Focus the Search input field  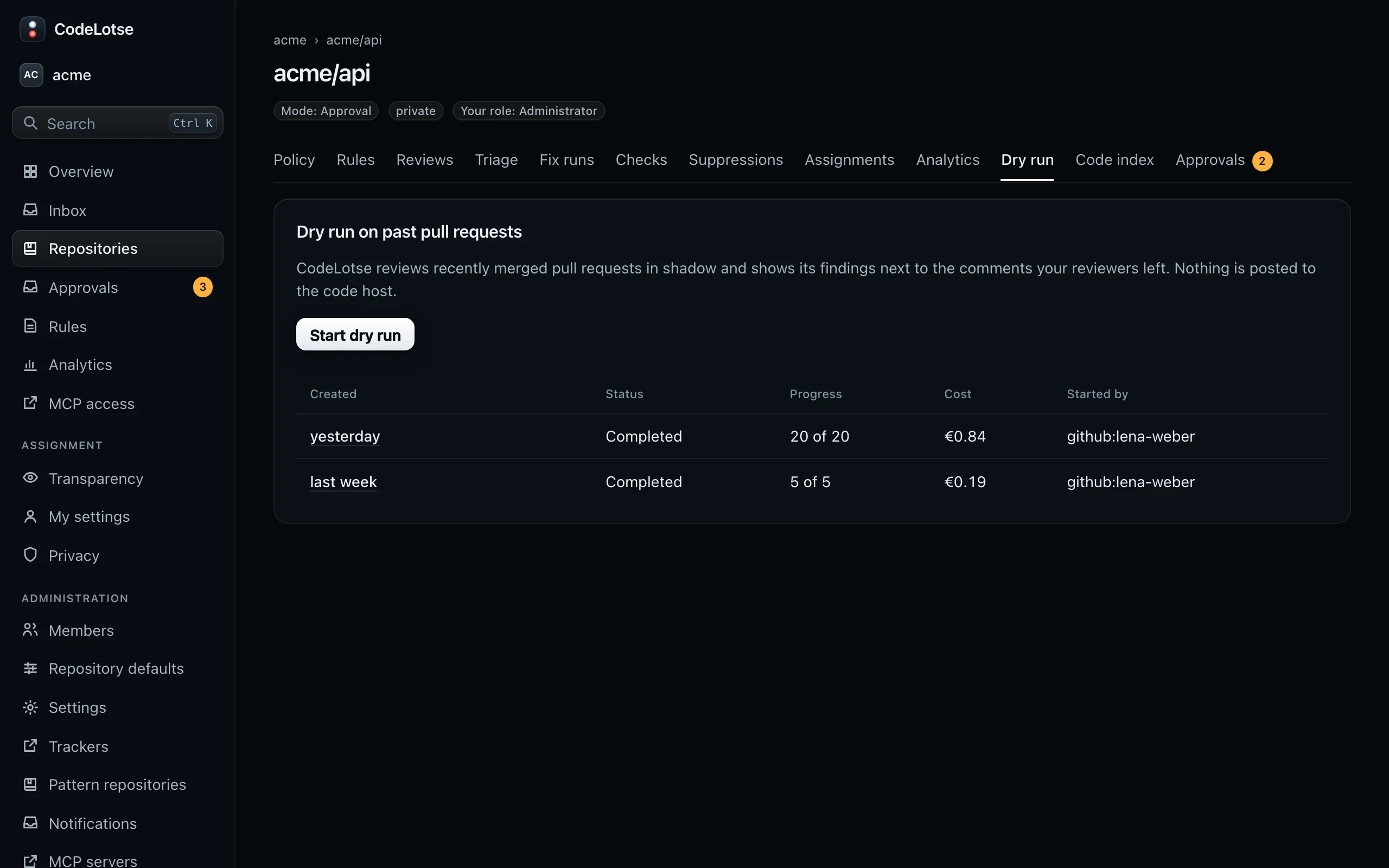(x=118, y=123)
